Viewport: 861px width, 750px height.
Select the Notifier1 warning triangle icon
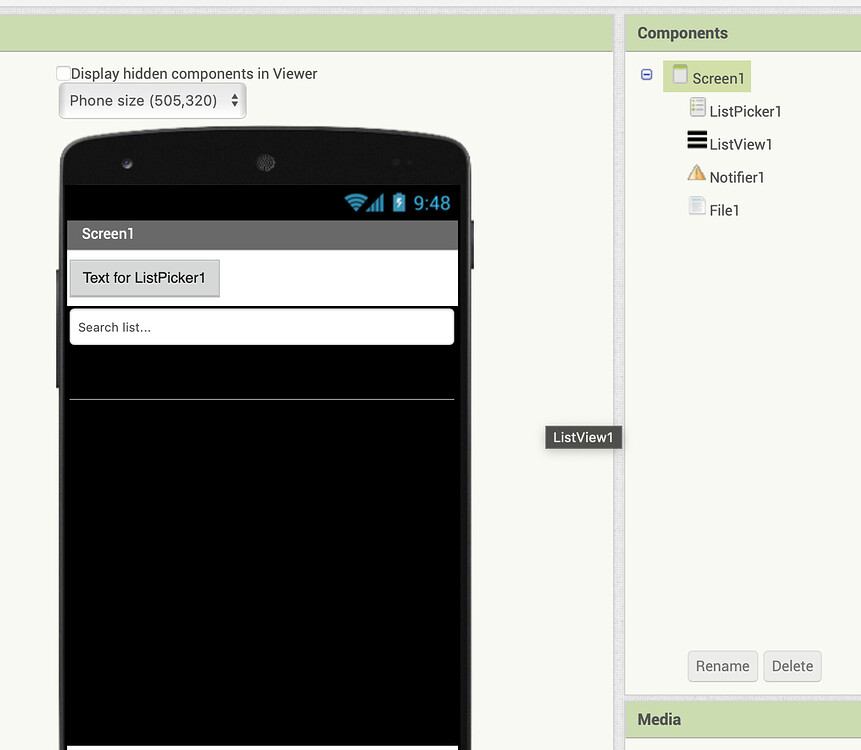696,174
